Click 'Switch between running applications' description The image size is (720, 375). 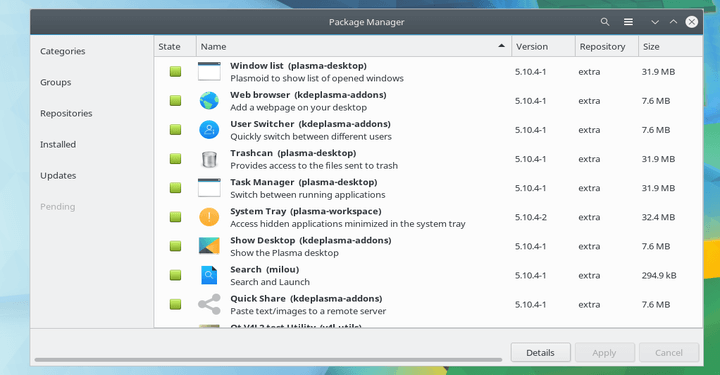pos(308,195)
